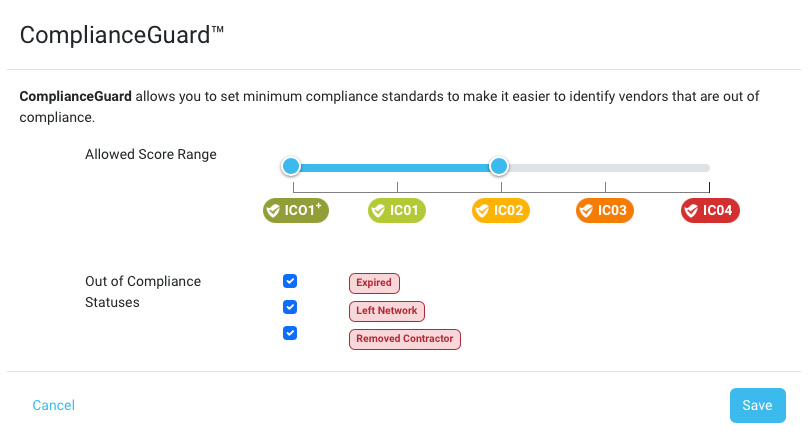The height and width of the screenshot is (440, 809).
Task: Uncheck the Expired status checkbox
Action: [290, 281]
